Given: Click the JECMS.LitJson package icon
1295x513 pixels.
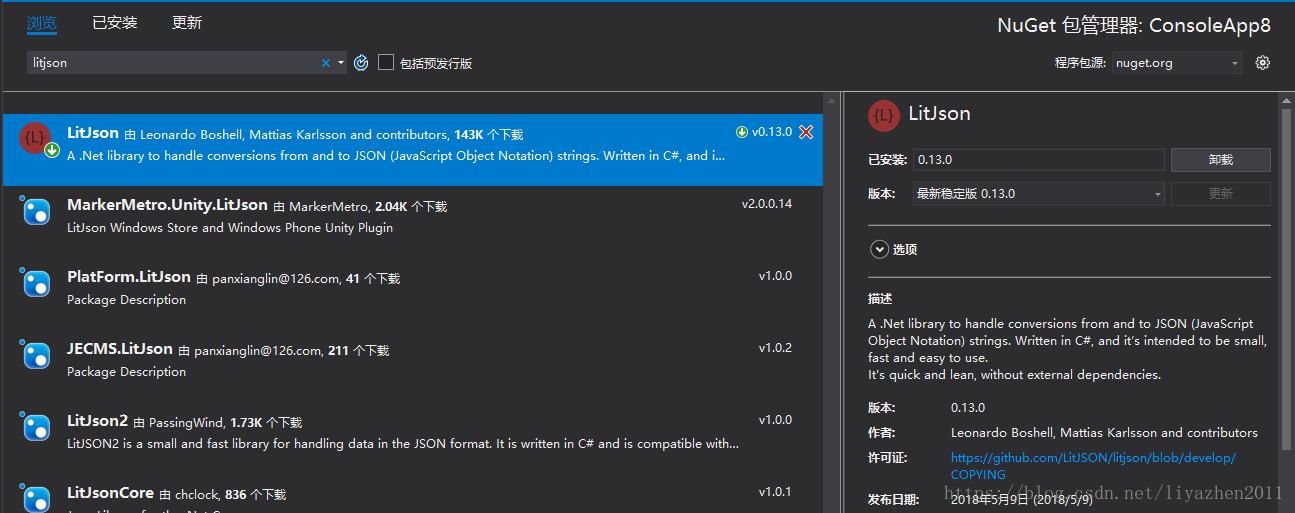Looking at the screenshot, I should click(36, 355).
